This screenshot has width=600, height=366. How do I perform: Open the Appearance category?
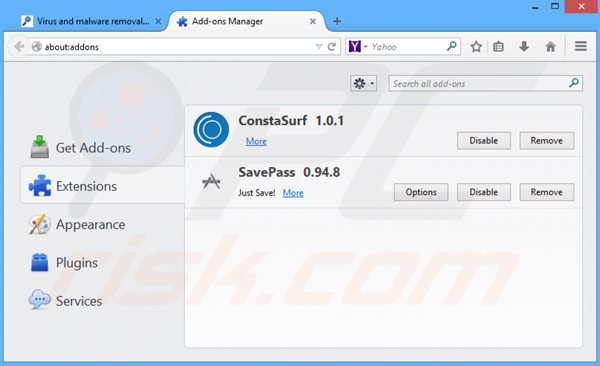point(102,224)
